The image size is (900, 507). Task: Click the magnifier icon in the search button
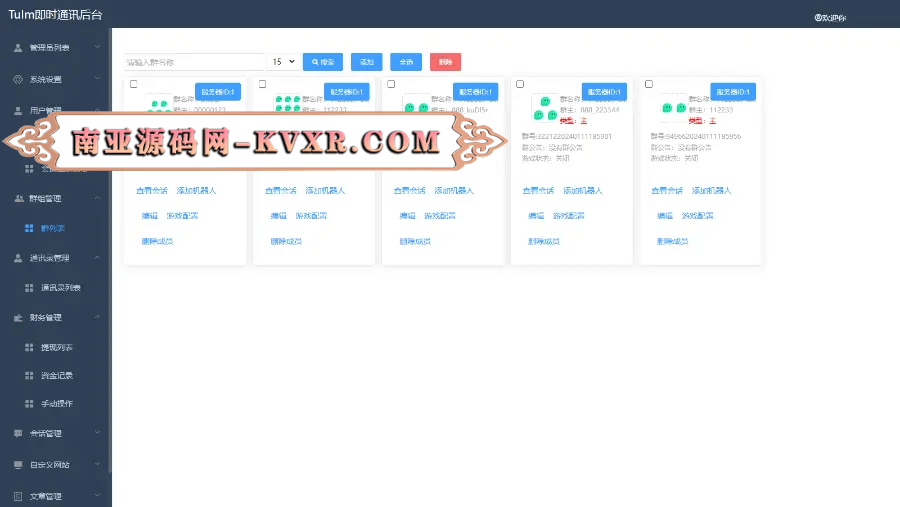coord(315,62)
